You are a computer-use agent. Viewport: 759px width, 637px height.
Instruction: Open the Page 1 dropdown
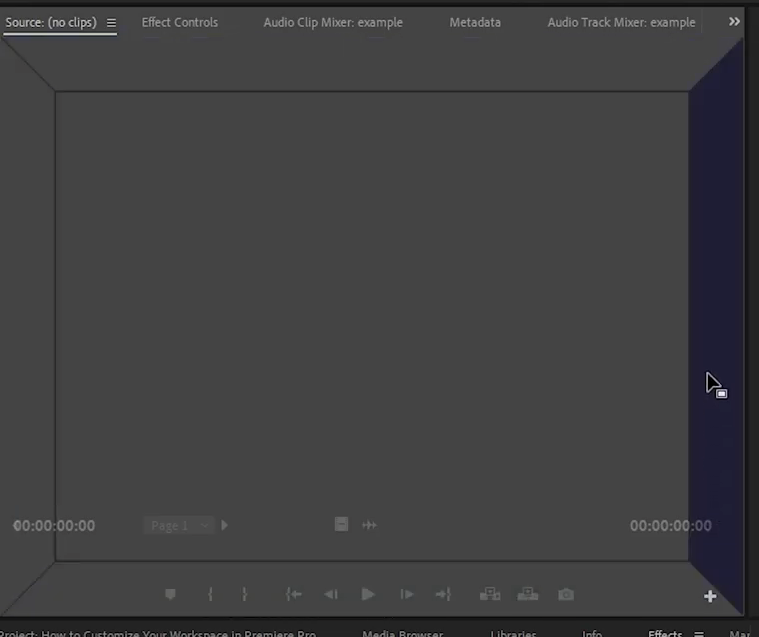click(179, 525)
